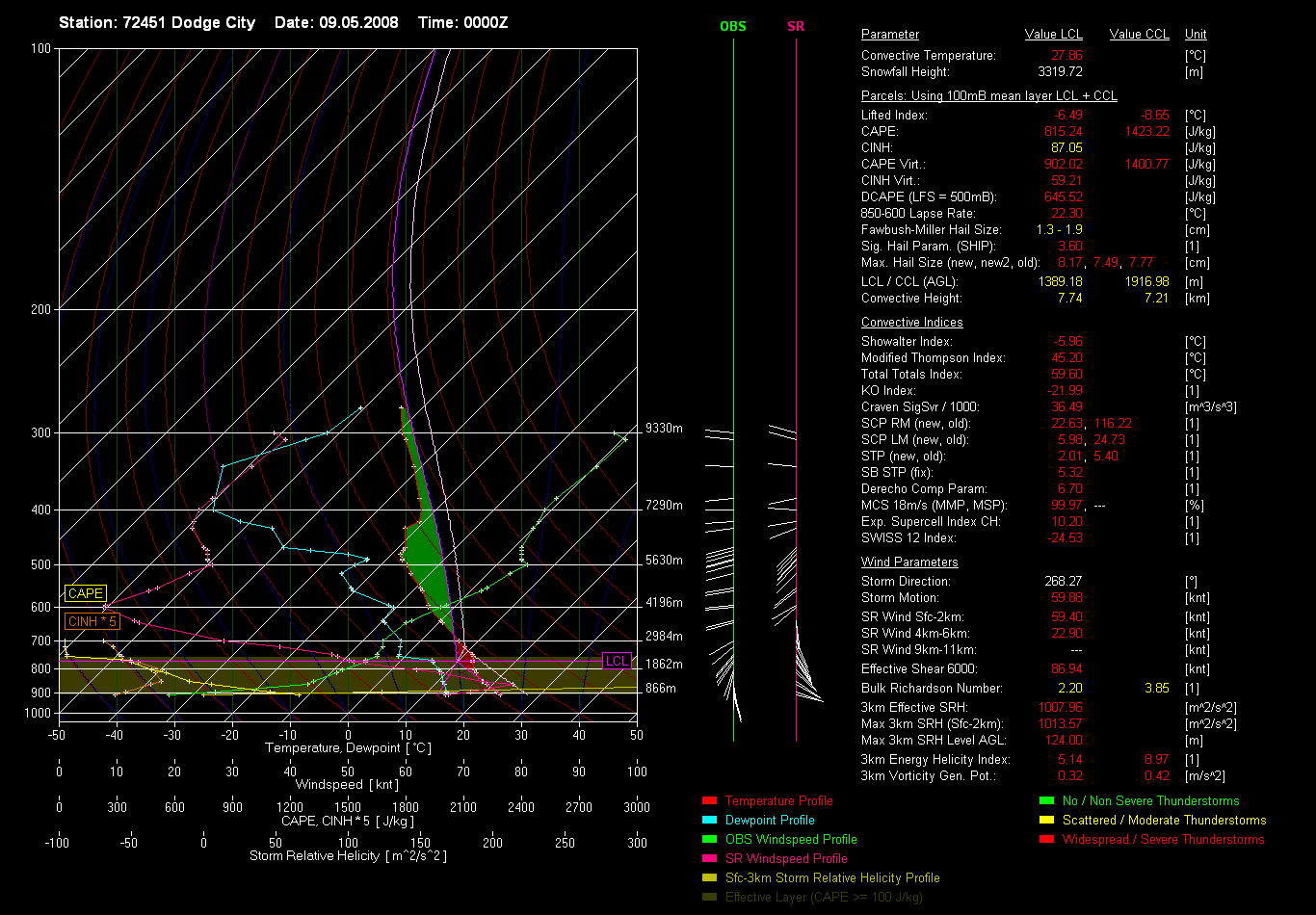Click the magenta LCL marker label

617,661
